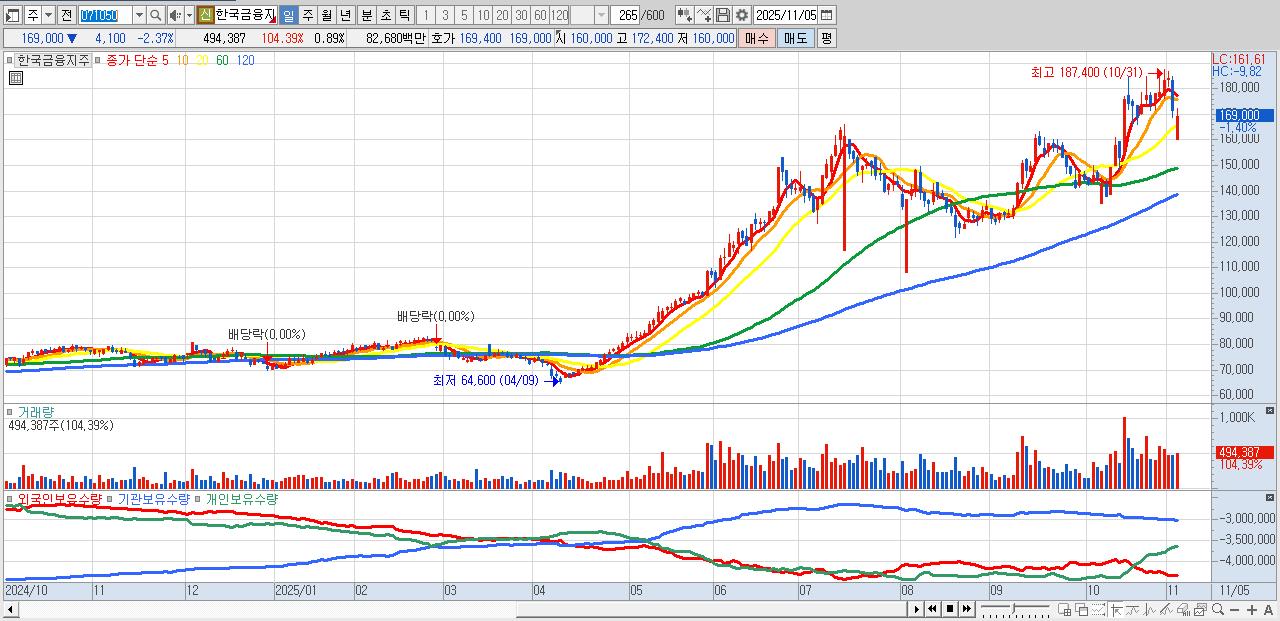Select monthly chart 월 tab
This screenshot has height=621, width=1280.
[326, 15]
